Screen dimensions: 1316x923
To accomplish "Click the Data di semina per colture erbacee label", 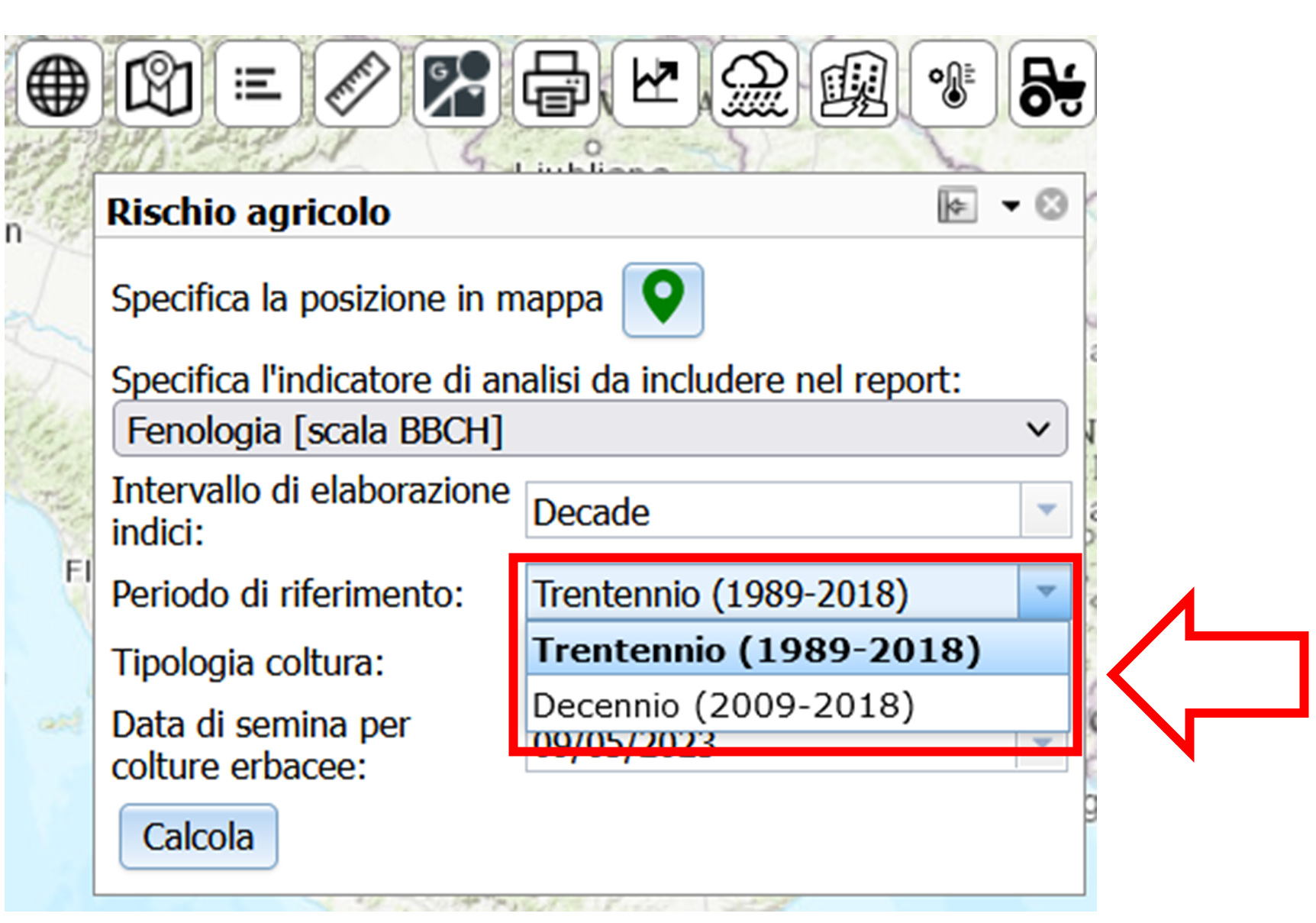I will (x=261, y=745).
